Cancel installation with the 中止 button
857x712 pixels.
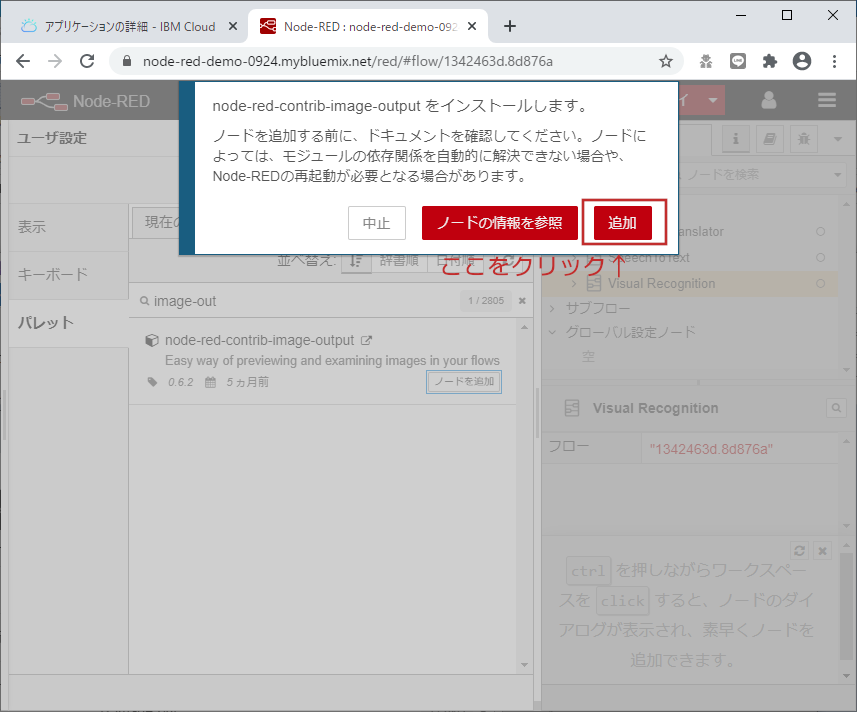[x=377, y=223]
